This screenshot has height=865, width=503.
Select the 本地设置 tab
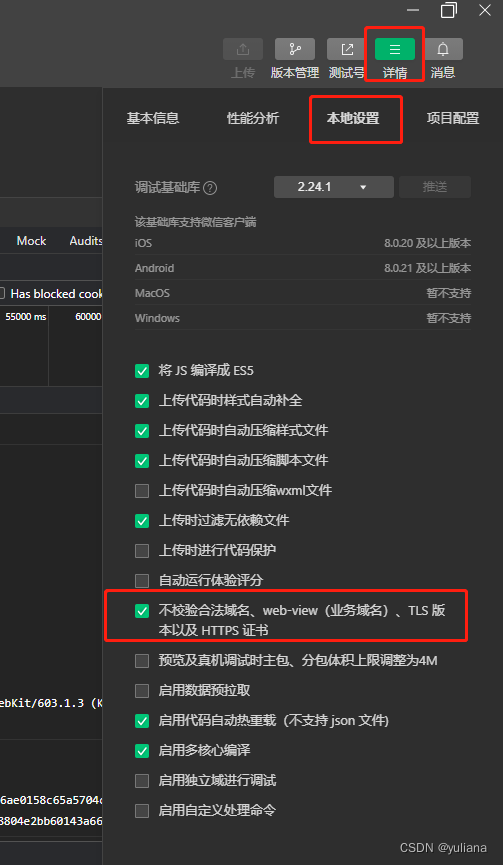coord(353,118)
